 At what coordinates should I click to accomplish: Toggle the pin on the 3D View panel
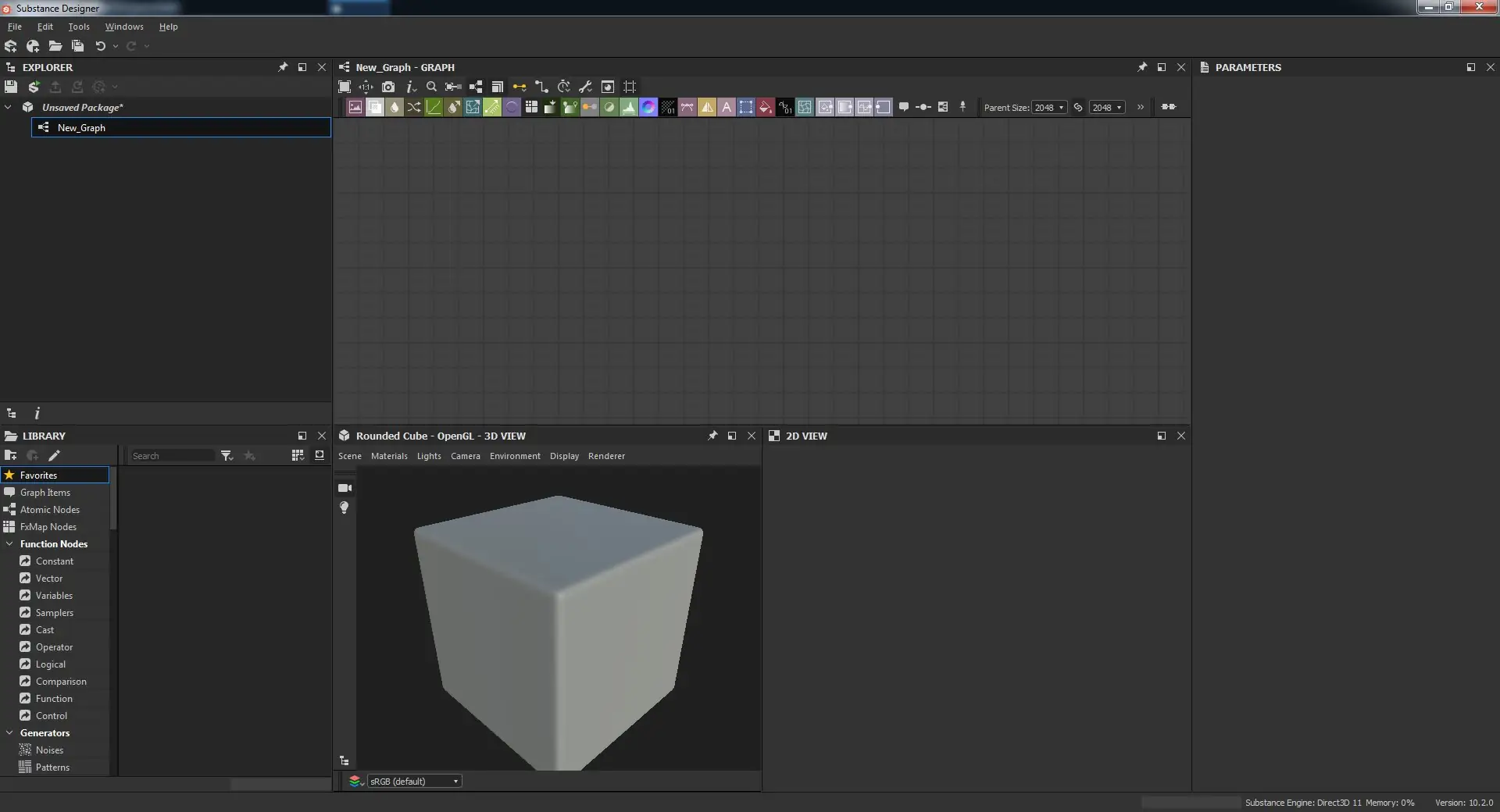coord(712,436)
